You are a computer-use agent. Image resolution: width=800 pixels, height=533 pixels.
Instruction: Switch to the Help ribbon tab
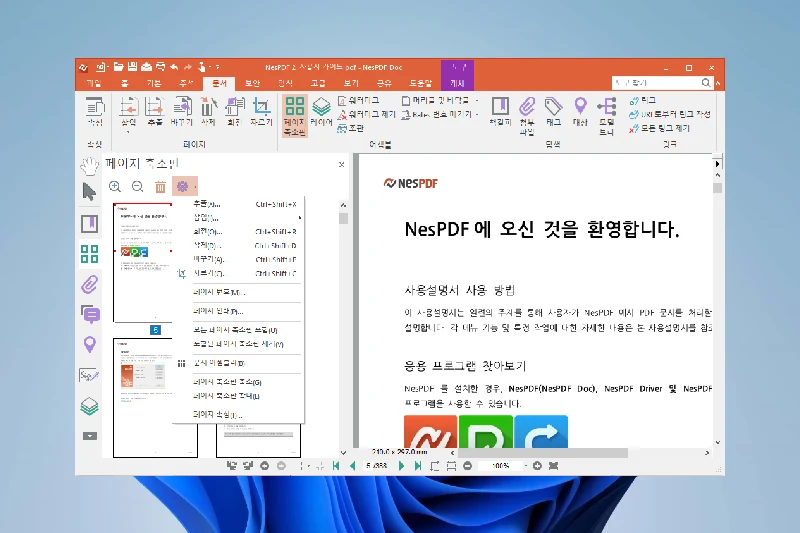[x=420, y=83]
